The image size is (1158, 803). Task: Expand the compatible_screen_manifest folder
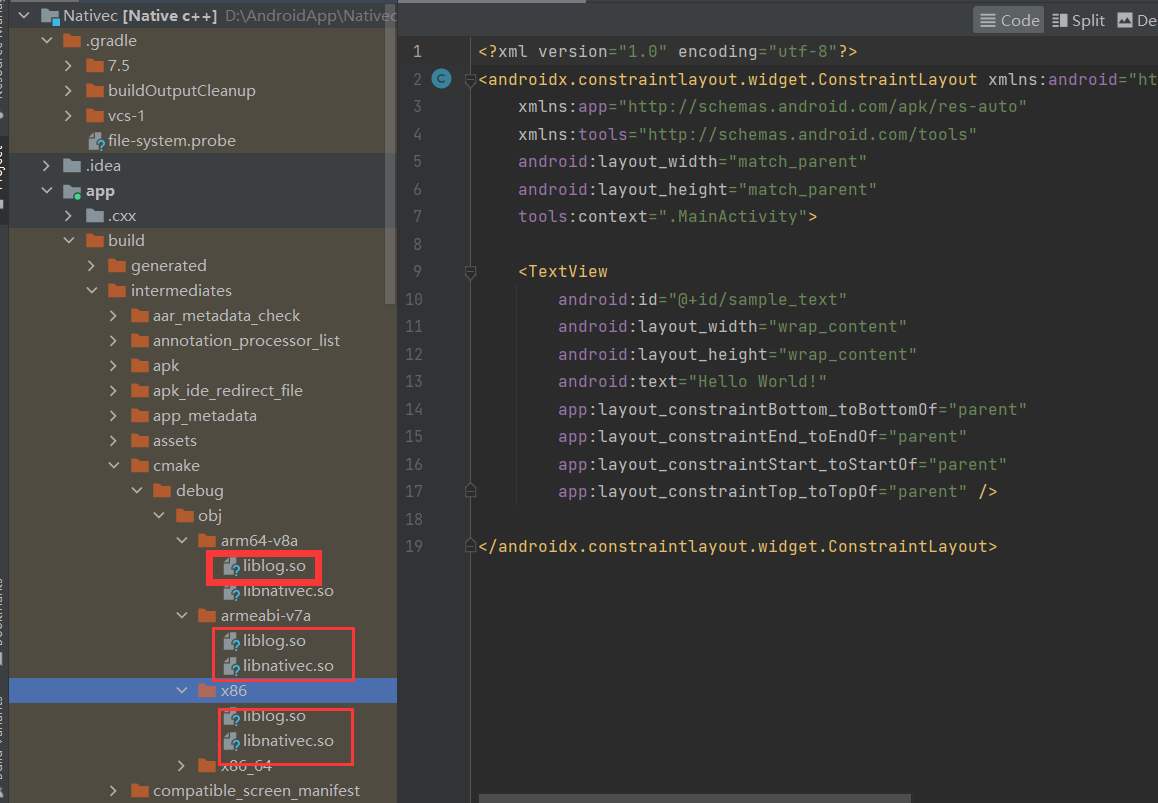pyautogui.click(x=114, y=791)
